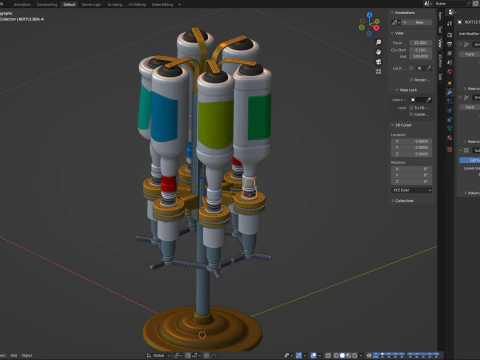
Task: Expand the Collections panel
Action: tap(403, 201)
